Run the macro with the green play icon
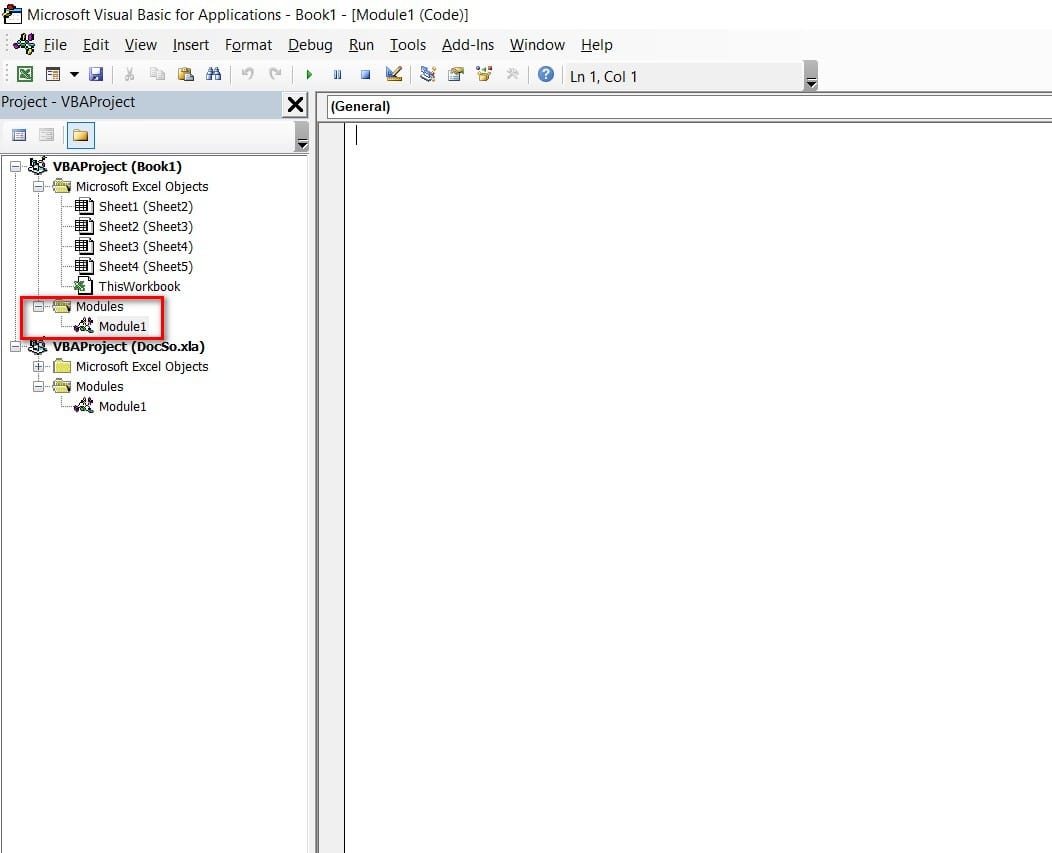Screen dimensions: 1052x853 click(309, 75)
